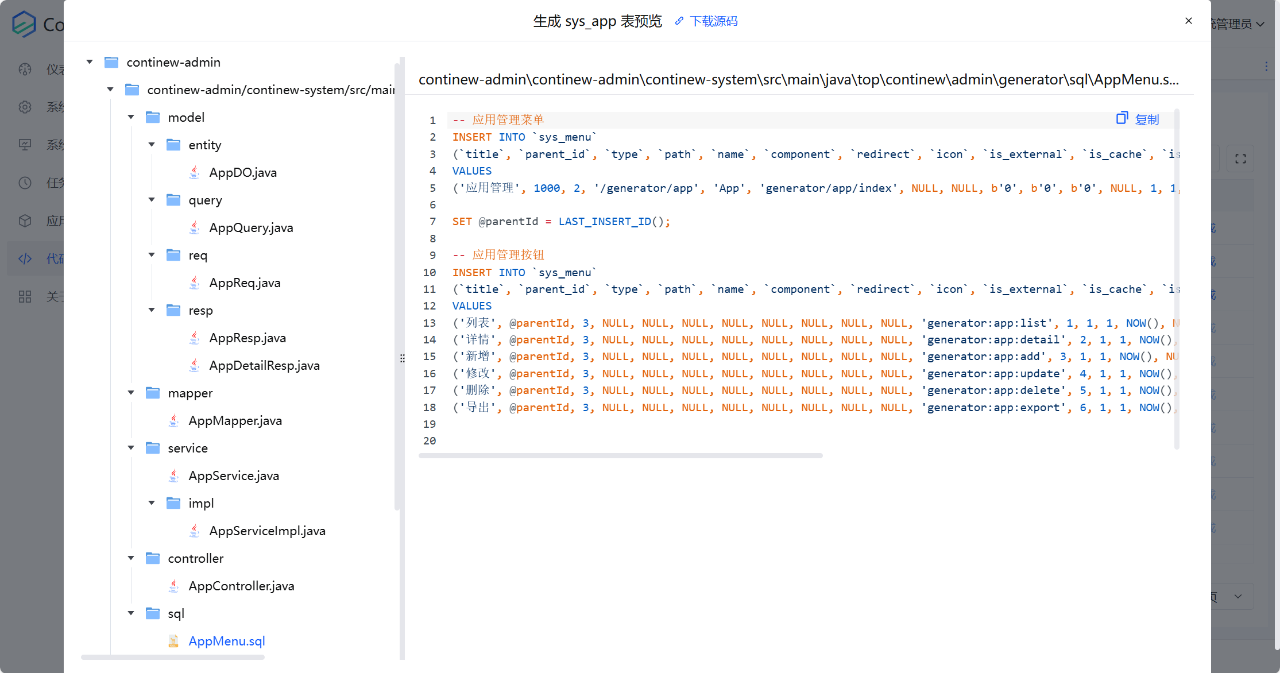Click the controller folder icon
Viewport: 1280px width, 673px height.
pyautogui.click(x=153, y=558)
